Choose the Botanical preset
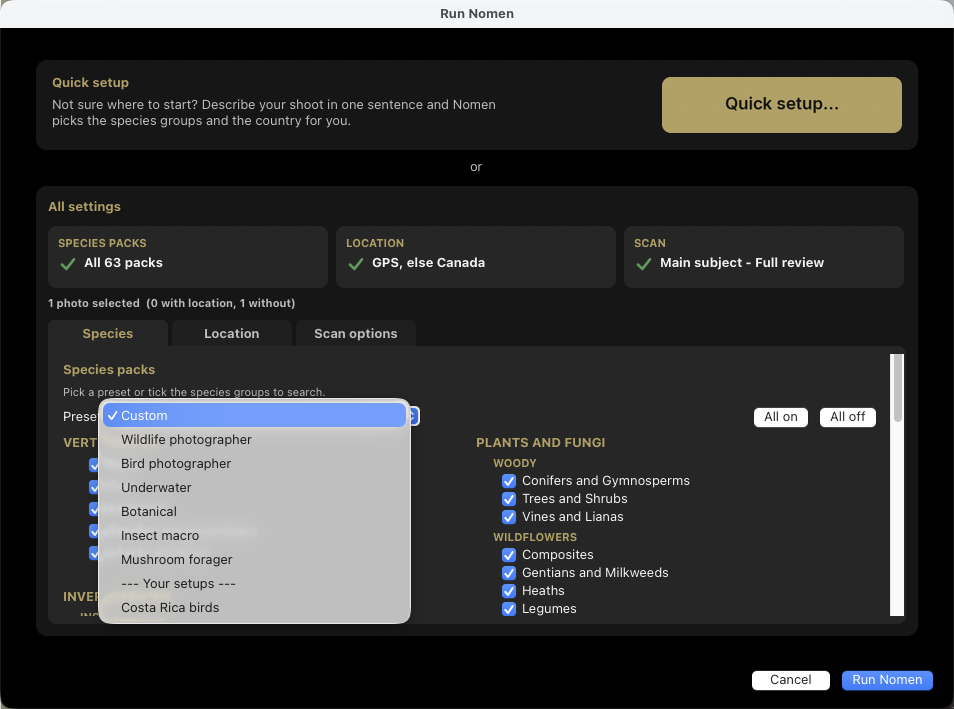 tap(254, 512)
